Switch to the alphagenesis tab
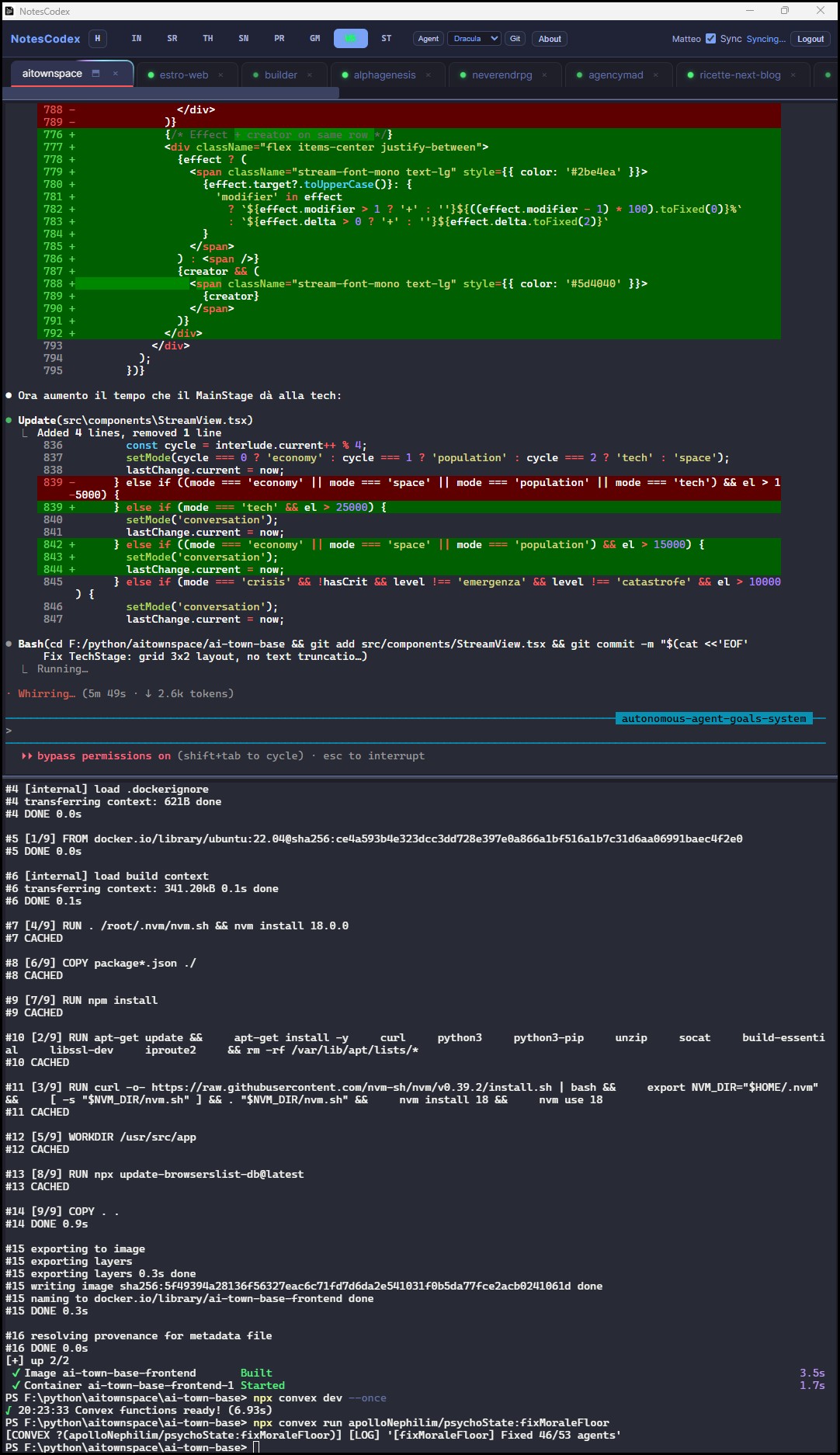Viewport: 840px width, 1455px height. click(x=385, y=75)
